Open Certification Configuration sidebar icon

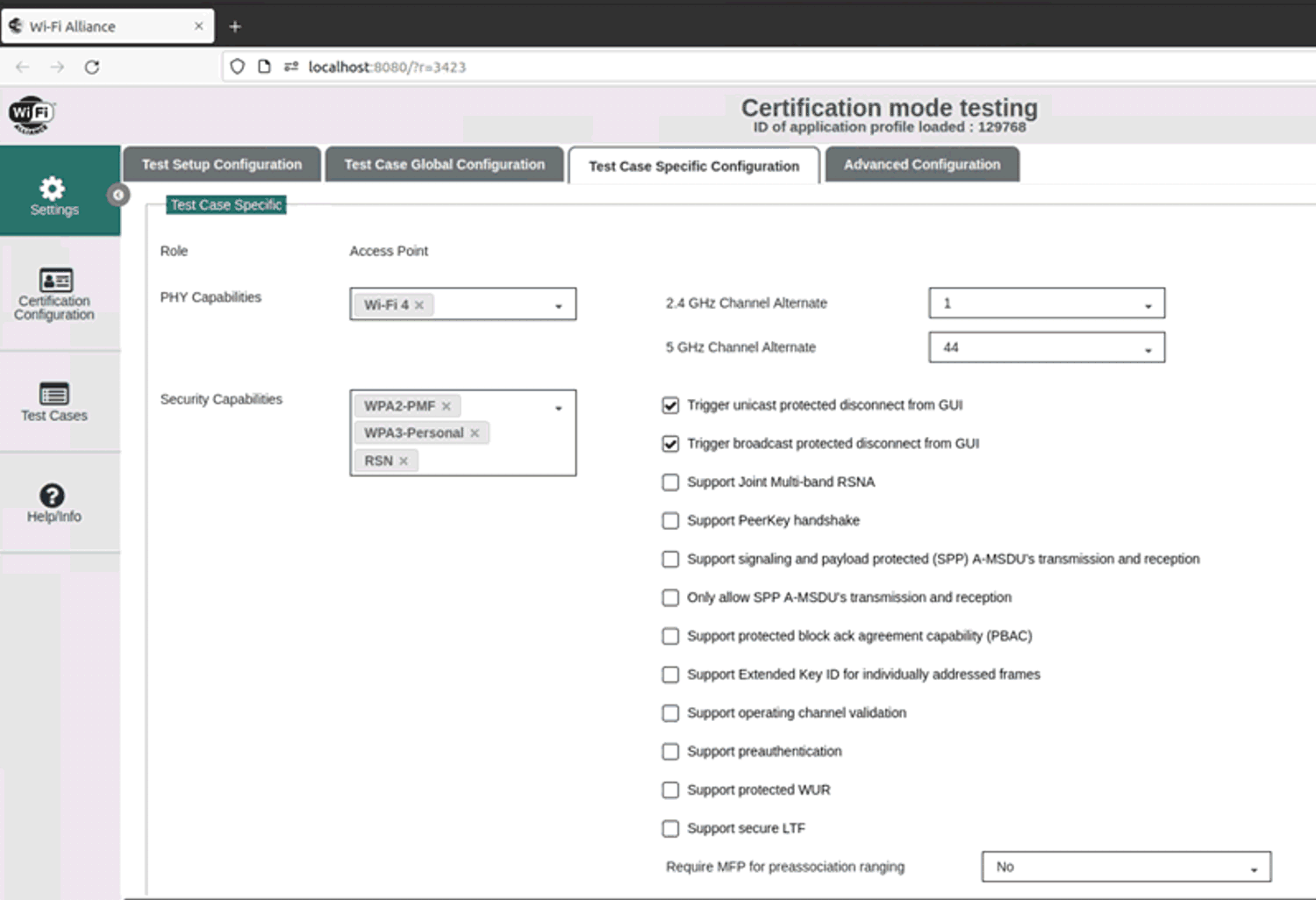tap(55, 281)
